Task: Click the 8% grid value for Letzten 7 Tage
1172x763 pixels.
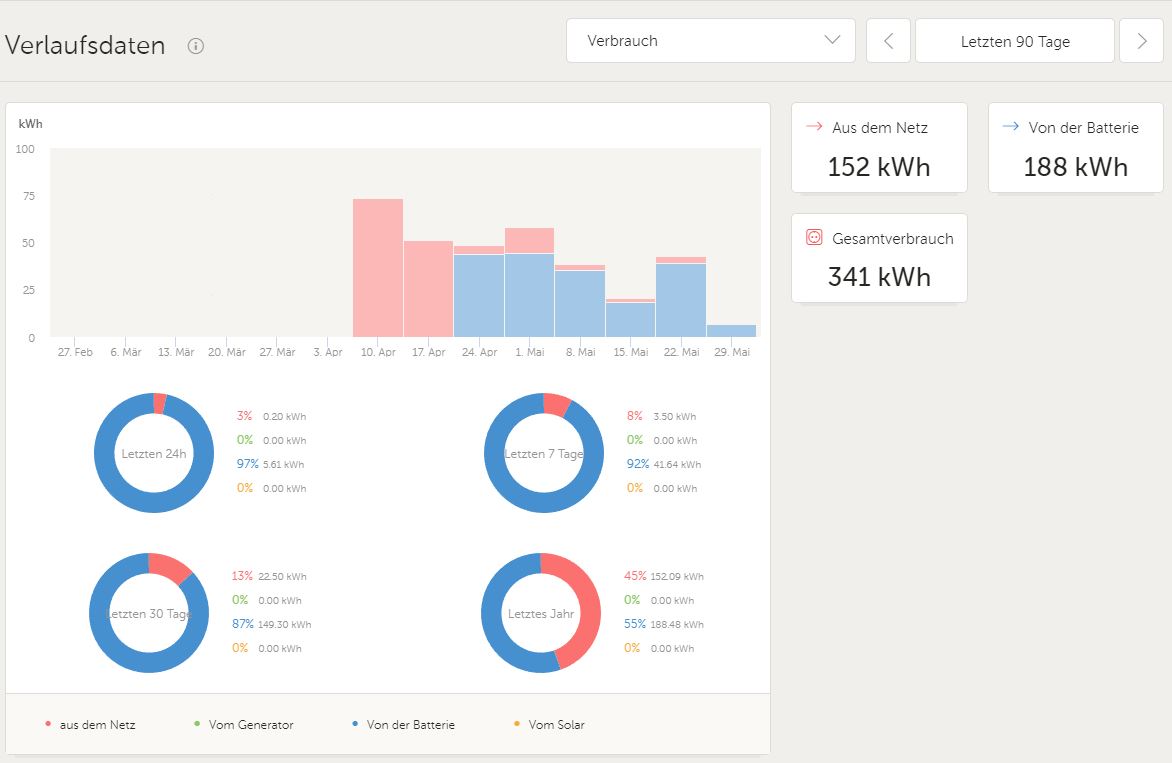Action: point(661,416)
